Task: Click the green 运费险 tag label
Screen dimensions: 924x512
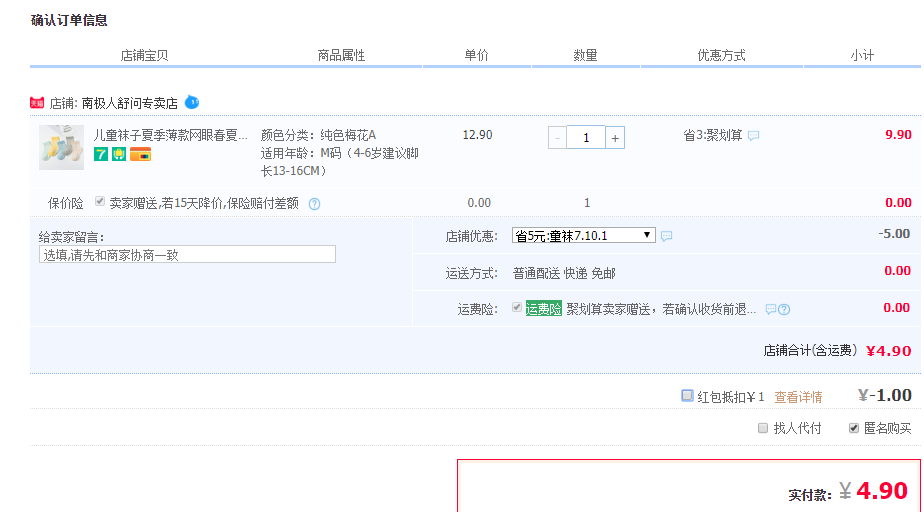Action: [x=543, y=309]
